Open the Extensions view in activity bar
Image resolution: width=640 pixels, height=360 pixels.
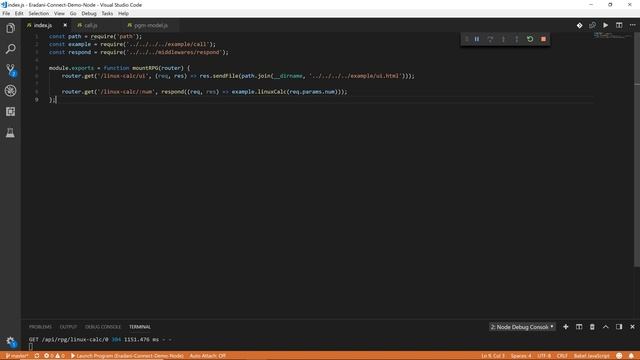point(10,111)
